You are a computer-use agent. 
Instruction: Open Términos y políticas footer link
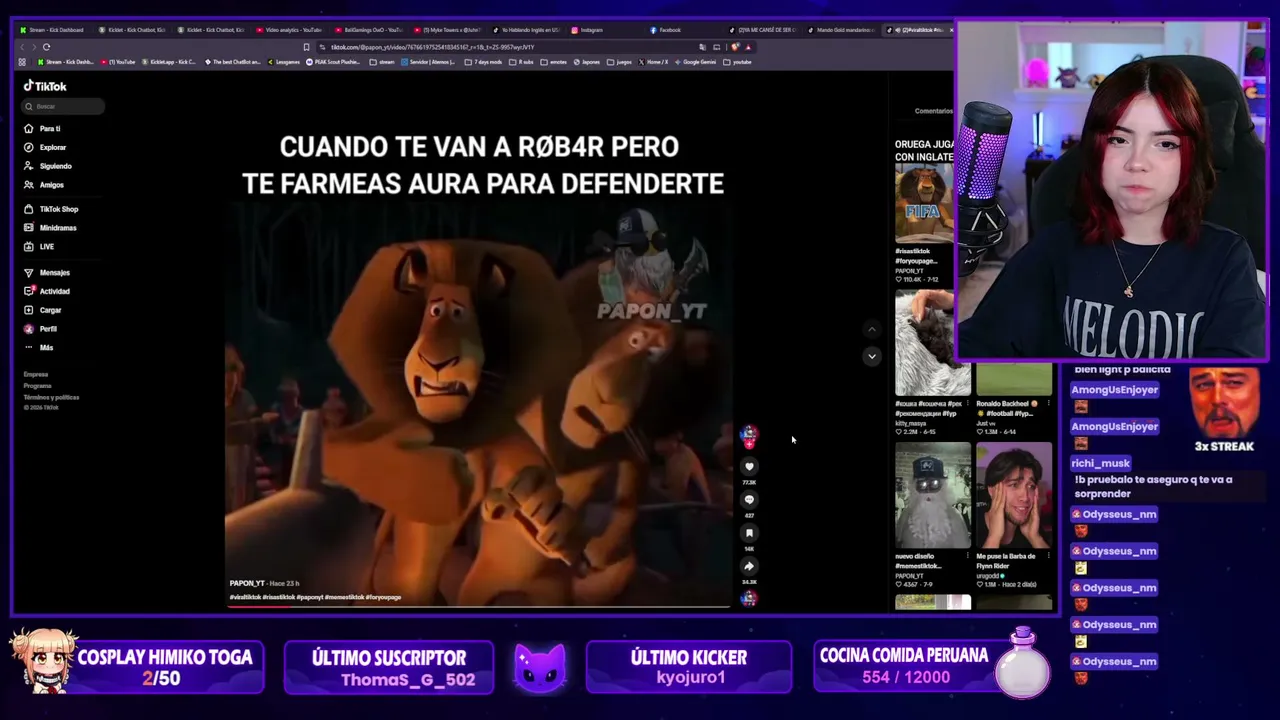tap(51, 397)
